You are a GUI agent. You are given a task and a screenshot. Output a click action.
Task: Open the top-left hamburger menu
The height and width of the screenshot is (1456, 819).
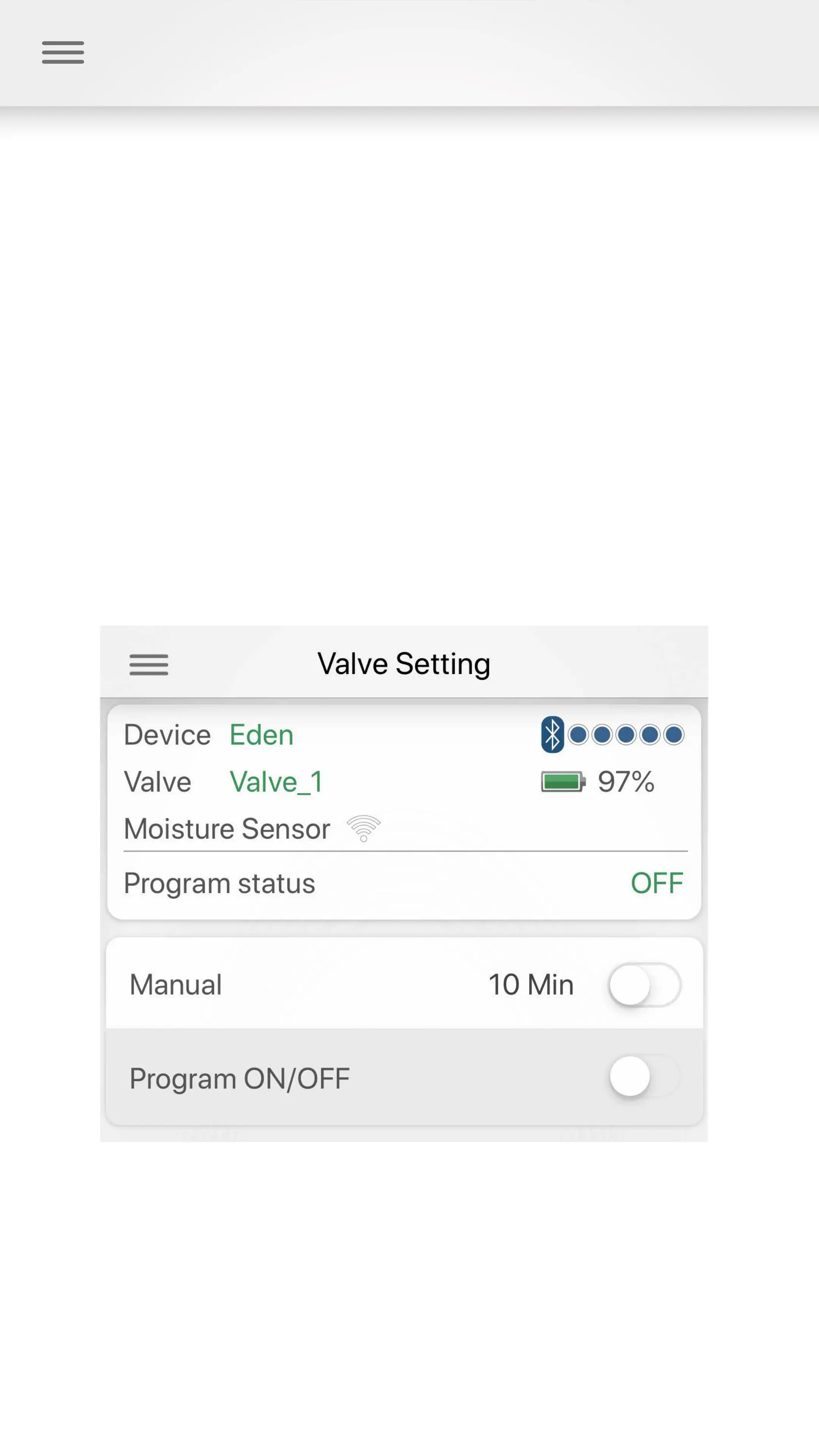click(63, 53)
